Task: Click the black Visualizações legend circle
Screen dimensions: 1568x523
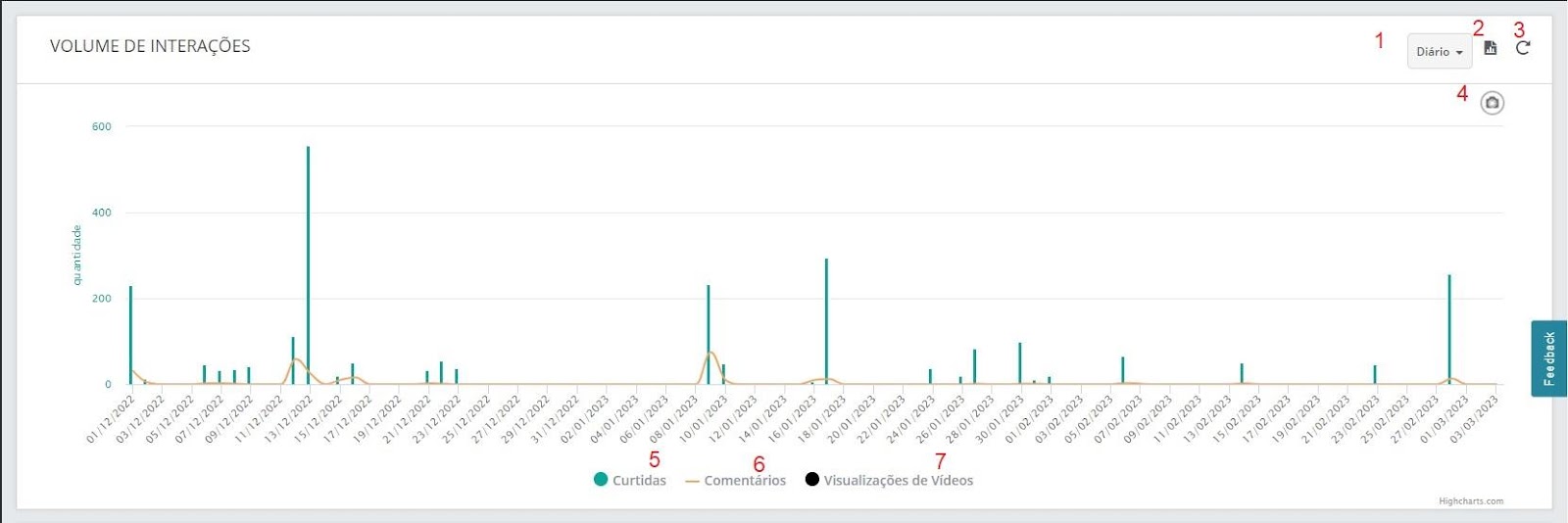Action: coord(811,479)
